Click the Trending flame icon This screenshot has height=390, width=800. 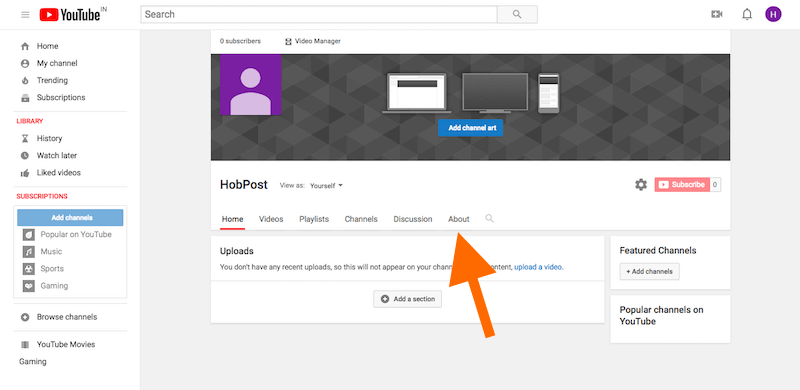[24, 80]
